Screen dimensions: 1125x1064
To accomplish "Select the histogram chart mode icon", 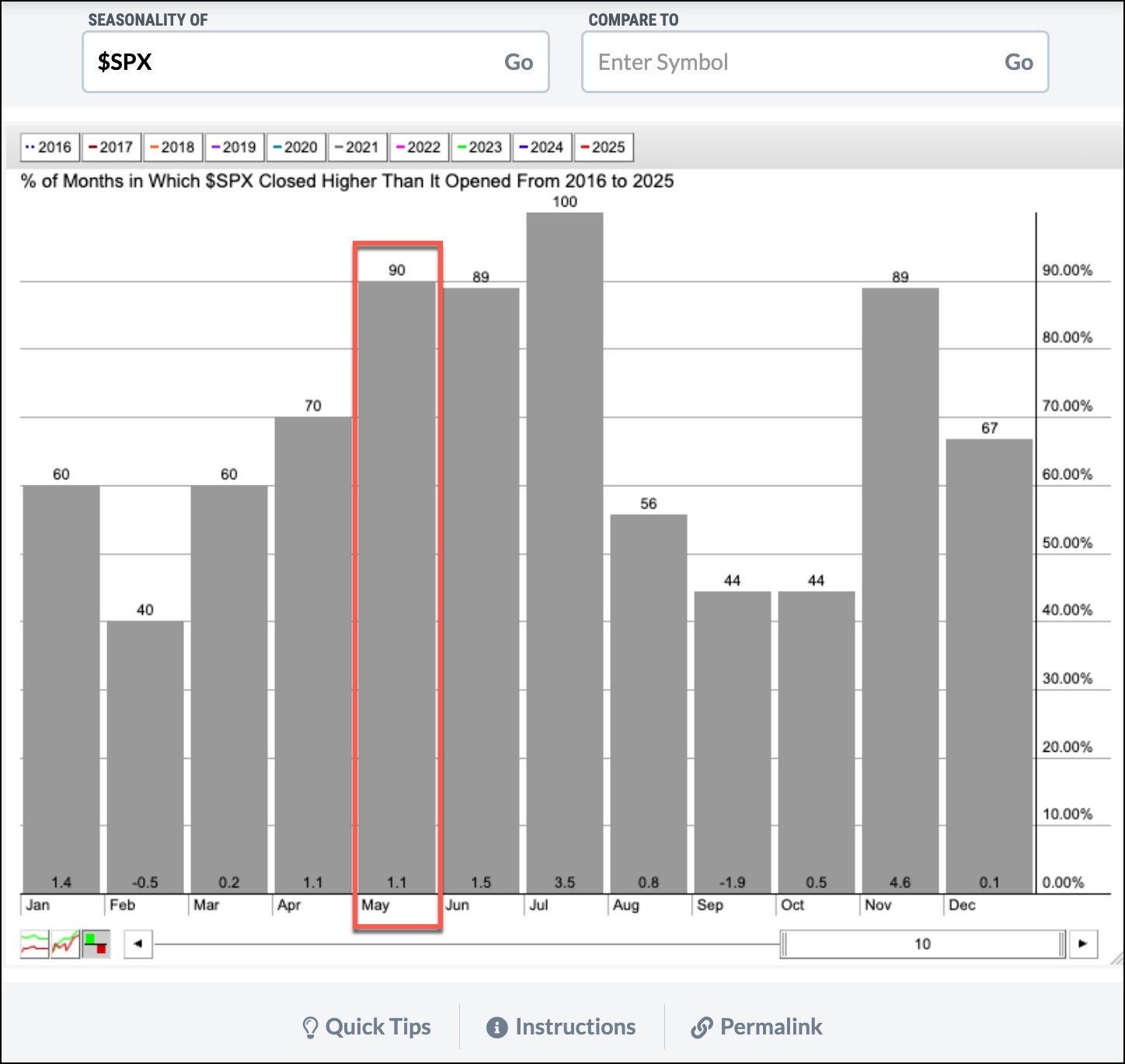I will coord(96,944).
